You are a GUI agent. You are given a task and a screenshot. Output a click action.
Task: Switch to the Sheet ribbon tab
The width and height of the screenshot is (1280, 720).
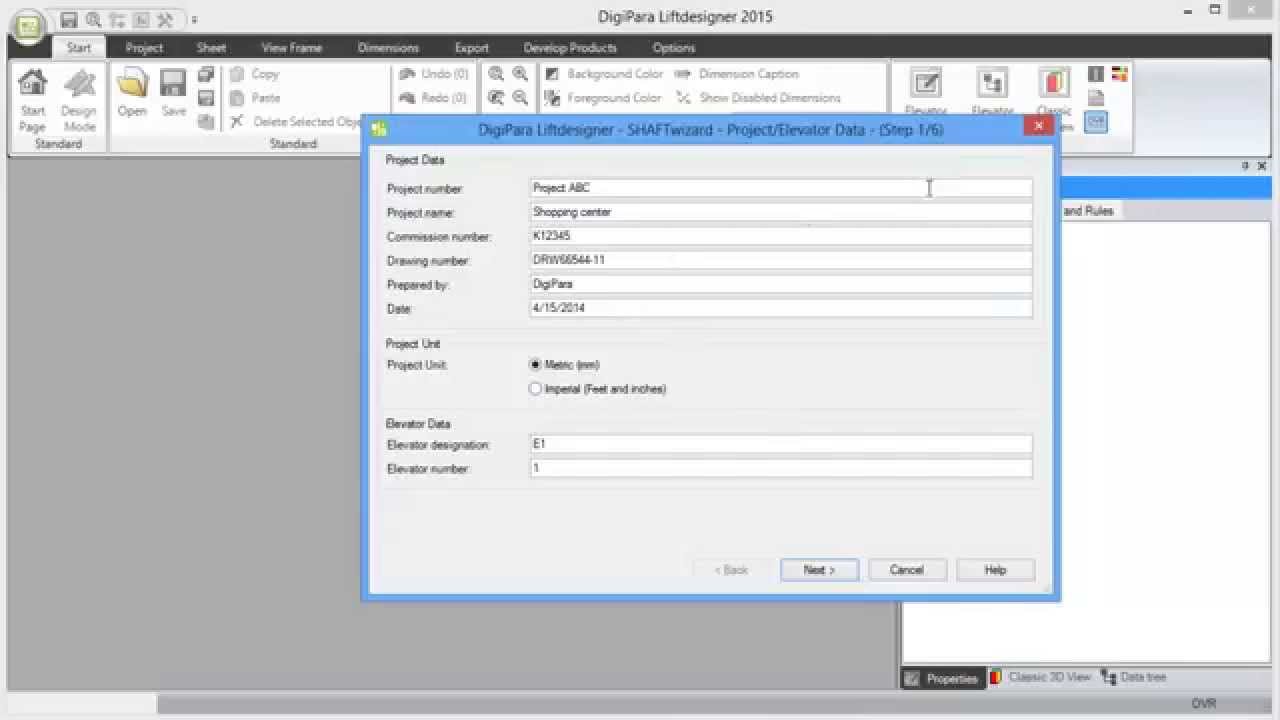coord(211,48)
